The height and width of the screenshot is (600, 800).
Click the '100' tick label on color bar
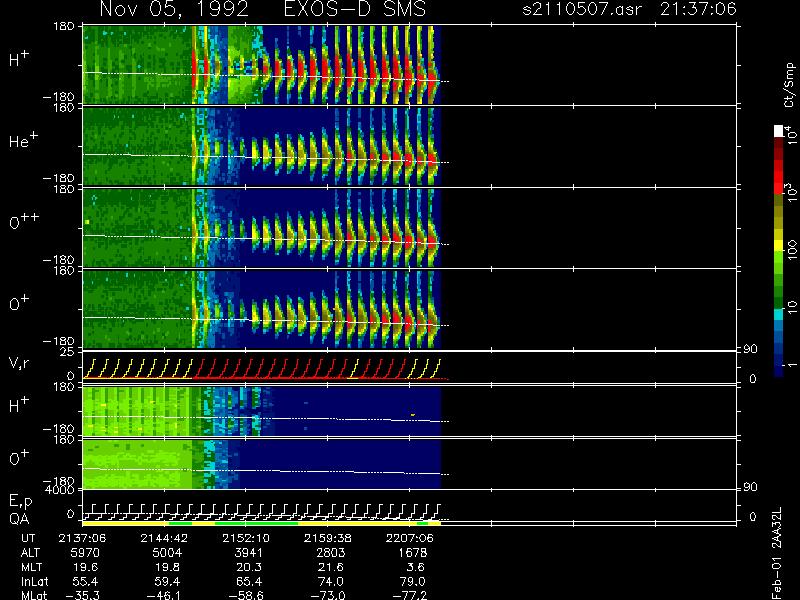pos(791,250)
